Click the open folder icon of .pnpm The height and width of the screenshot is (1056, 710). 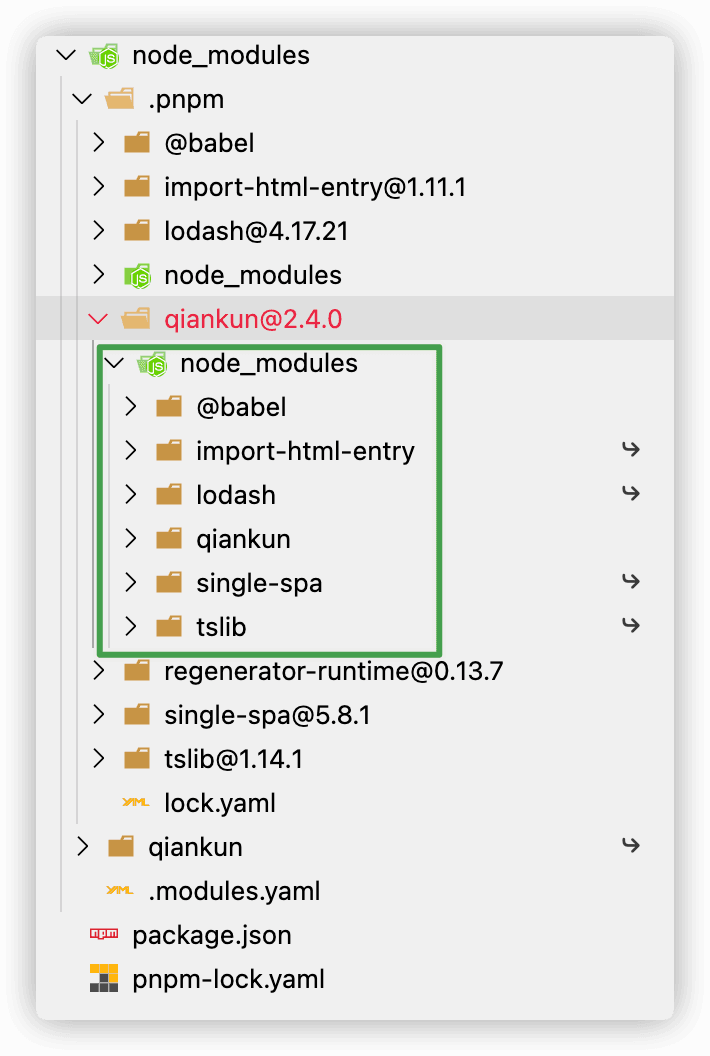(x=120, y=100)
